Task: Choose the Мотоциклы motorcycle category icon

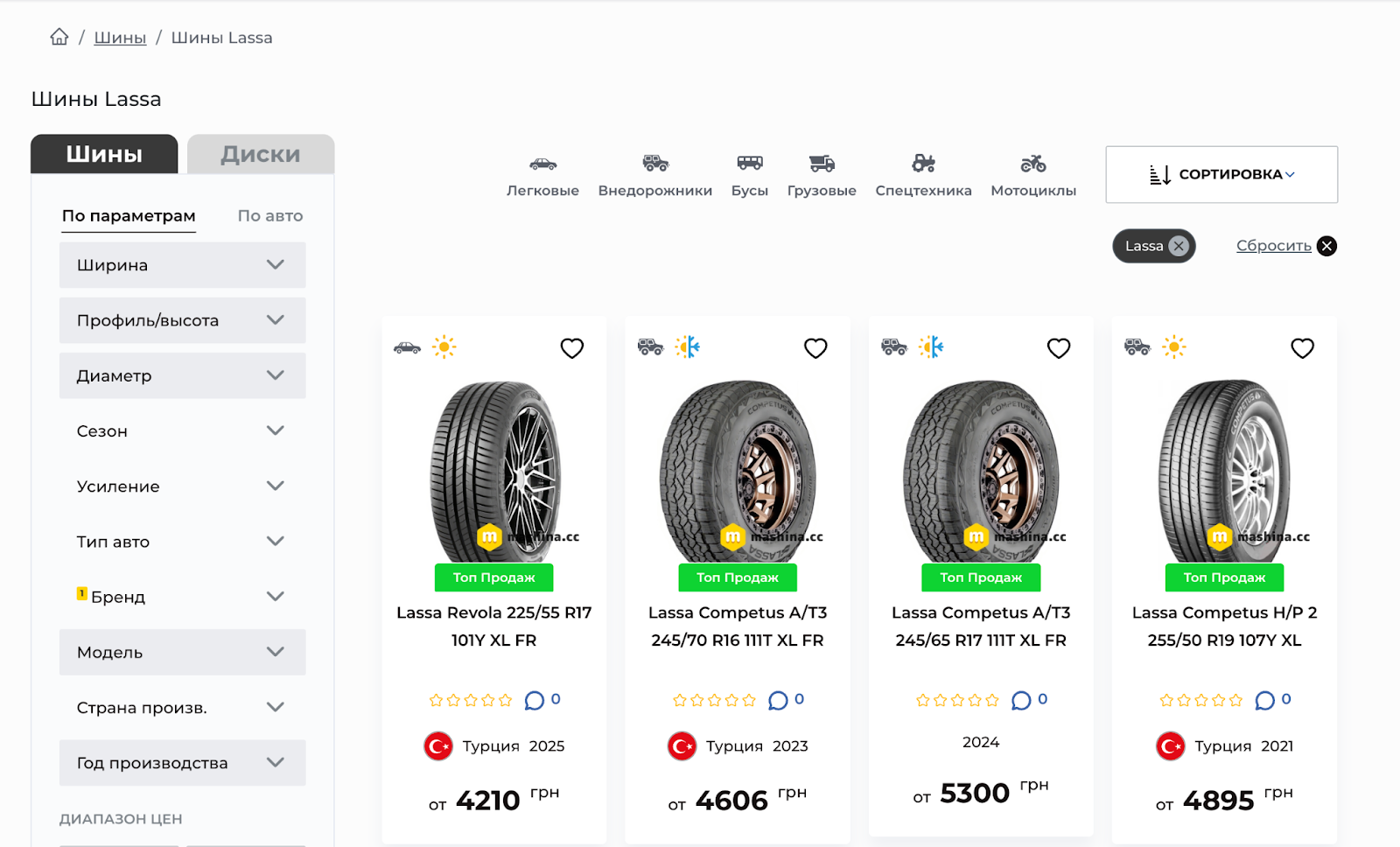Action: tap(1033, 164)
